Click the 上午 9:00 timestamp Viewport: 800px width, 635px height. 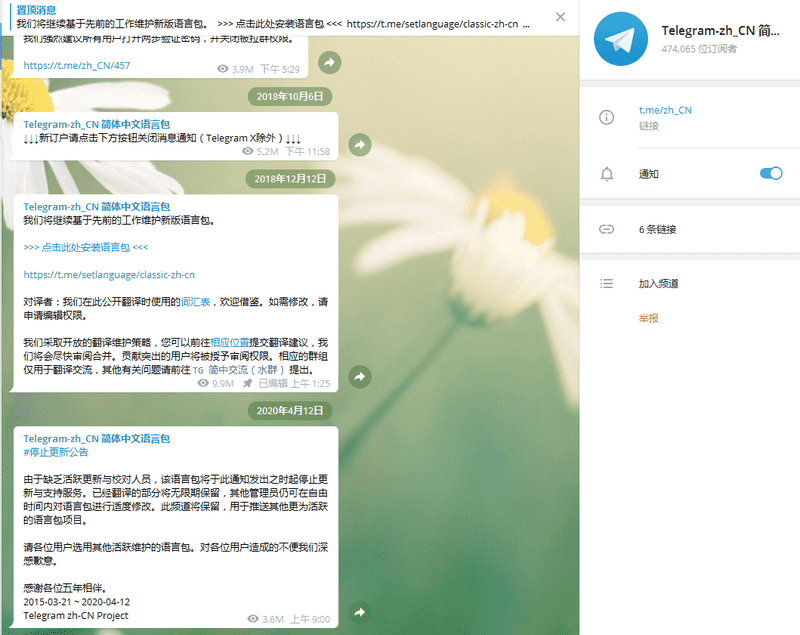tap(310, 619)
